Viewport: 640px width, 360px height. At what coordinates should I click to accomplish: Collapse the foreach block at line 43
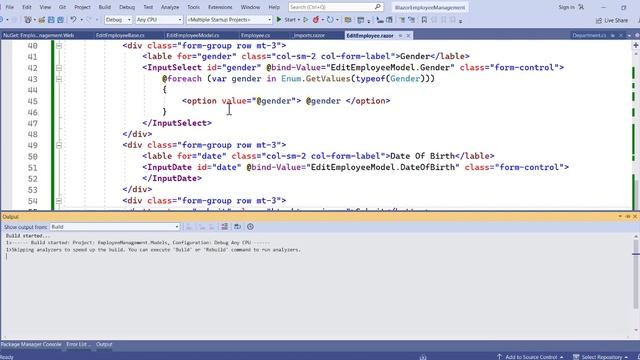(x=59, y=79)
